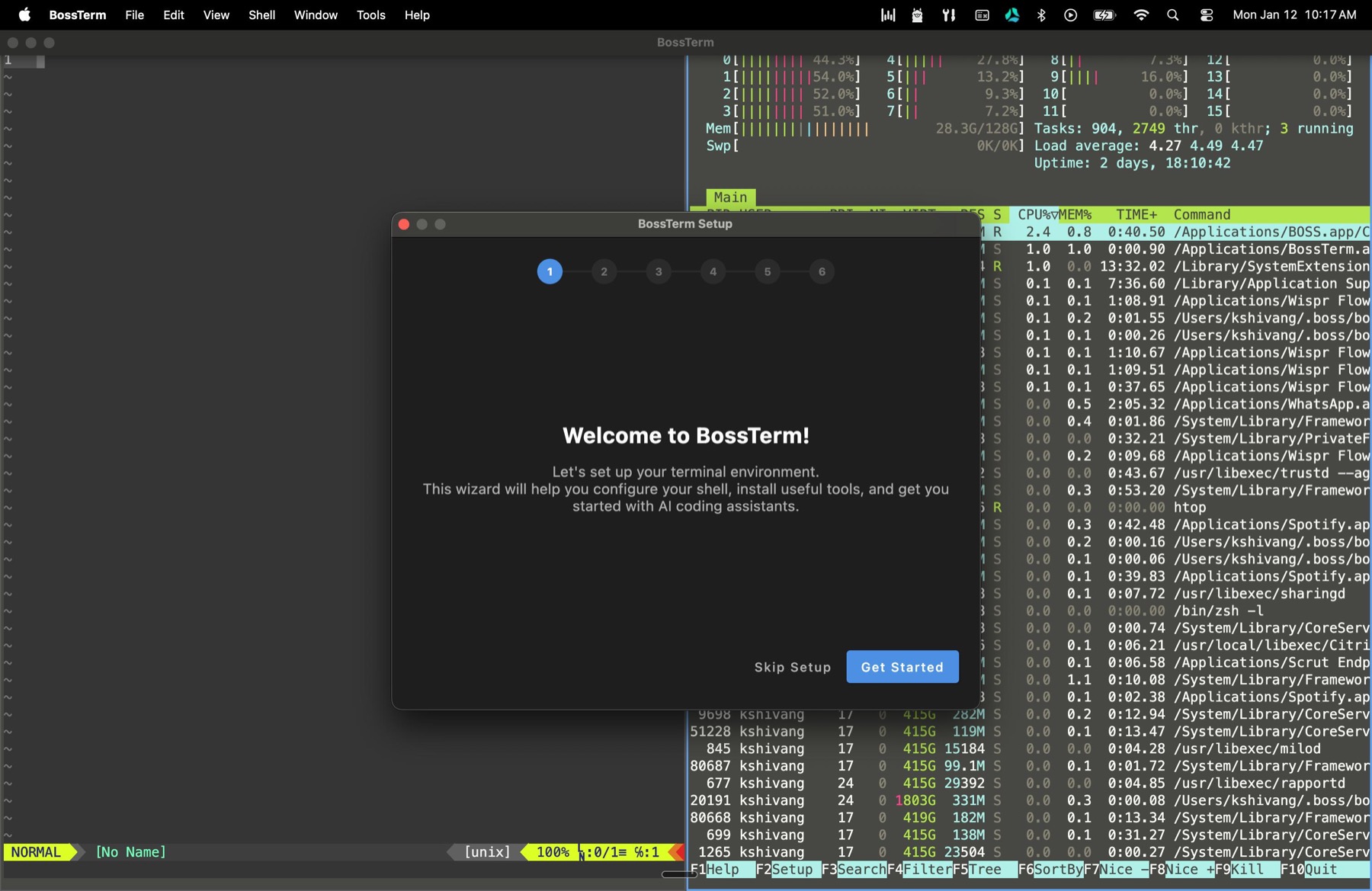Open the Help menu
Image resolution: width=1372 pixels, height=891 pixels.
(x=417, y=14)
